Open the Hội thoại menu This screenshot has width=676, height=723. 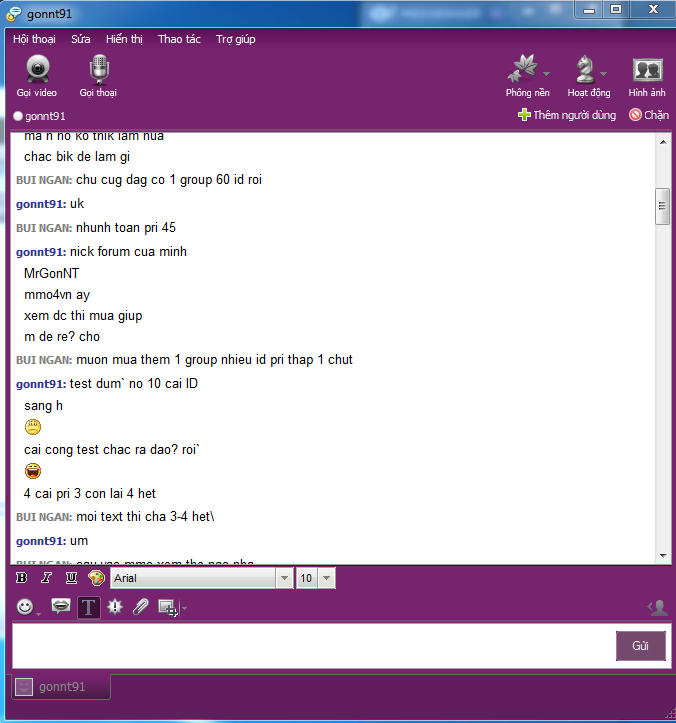[x=34, y=39]
